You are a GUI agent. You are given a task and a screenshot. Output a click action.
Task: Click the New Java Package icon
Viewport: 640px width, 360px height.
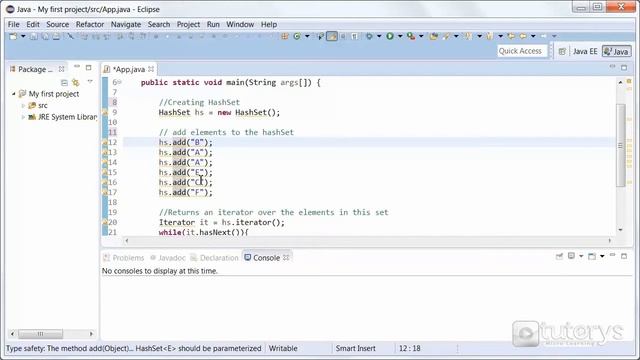[x=284, y=36]
